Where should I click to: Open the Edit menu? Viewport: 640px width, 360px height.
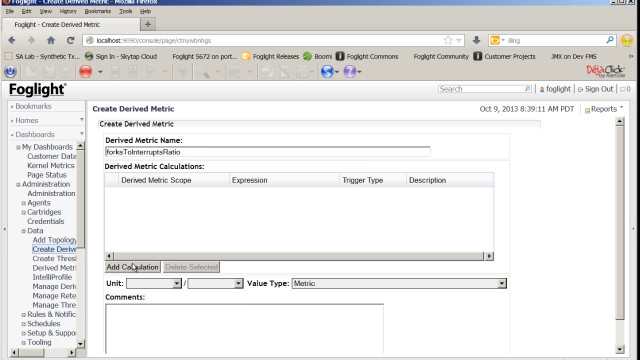[x=27, y=11]
